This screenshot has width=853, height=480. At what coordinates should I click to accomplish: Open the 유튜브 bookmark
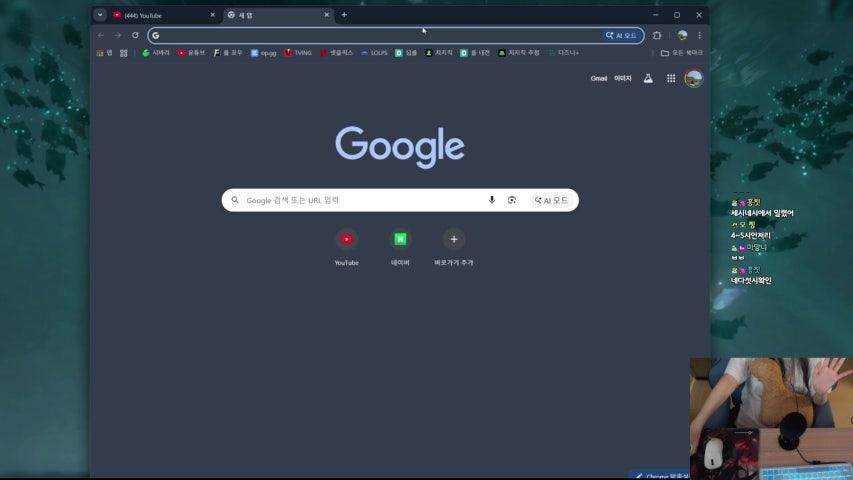(191, 53)
